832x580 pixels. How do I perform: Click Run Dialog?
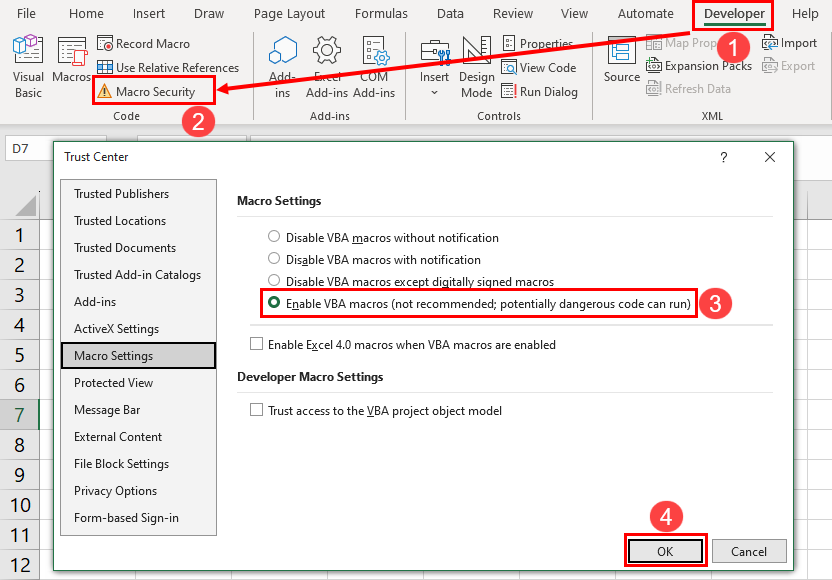pos(539,91)
